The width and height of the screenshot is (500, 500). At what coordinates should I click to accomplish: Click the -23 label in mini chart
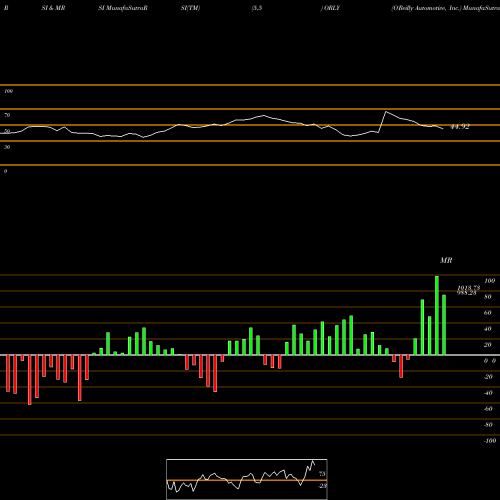tap(322, 486)
